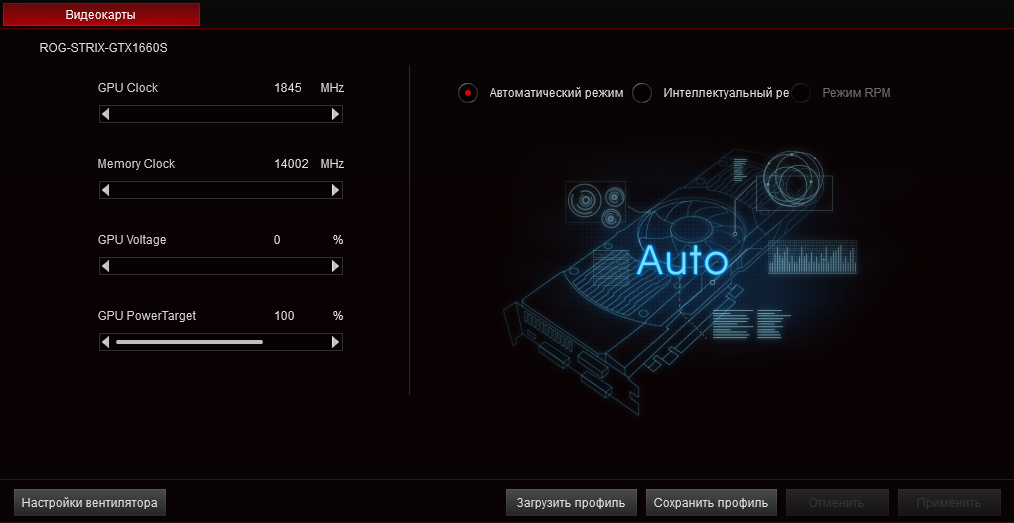The height and width of the screenshot is (523, 1014).
Task: Click the GPU Clock value 1845
Action: (x=288, y=88)
